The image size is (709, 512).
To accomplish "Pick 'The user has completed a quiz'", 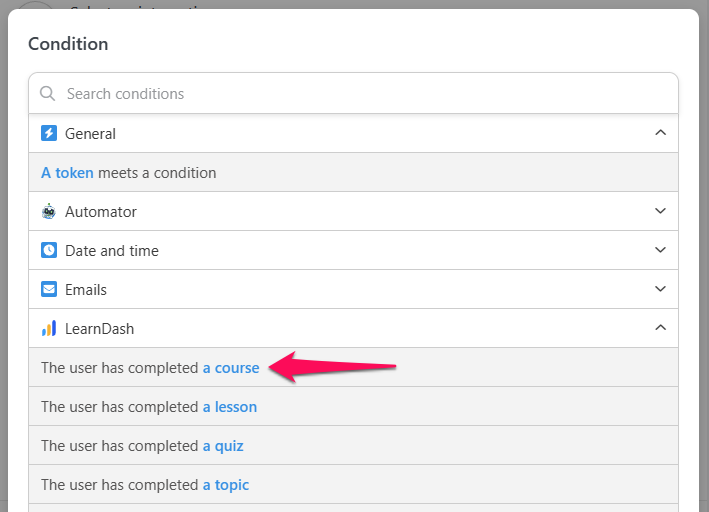I will [354, 446].
